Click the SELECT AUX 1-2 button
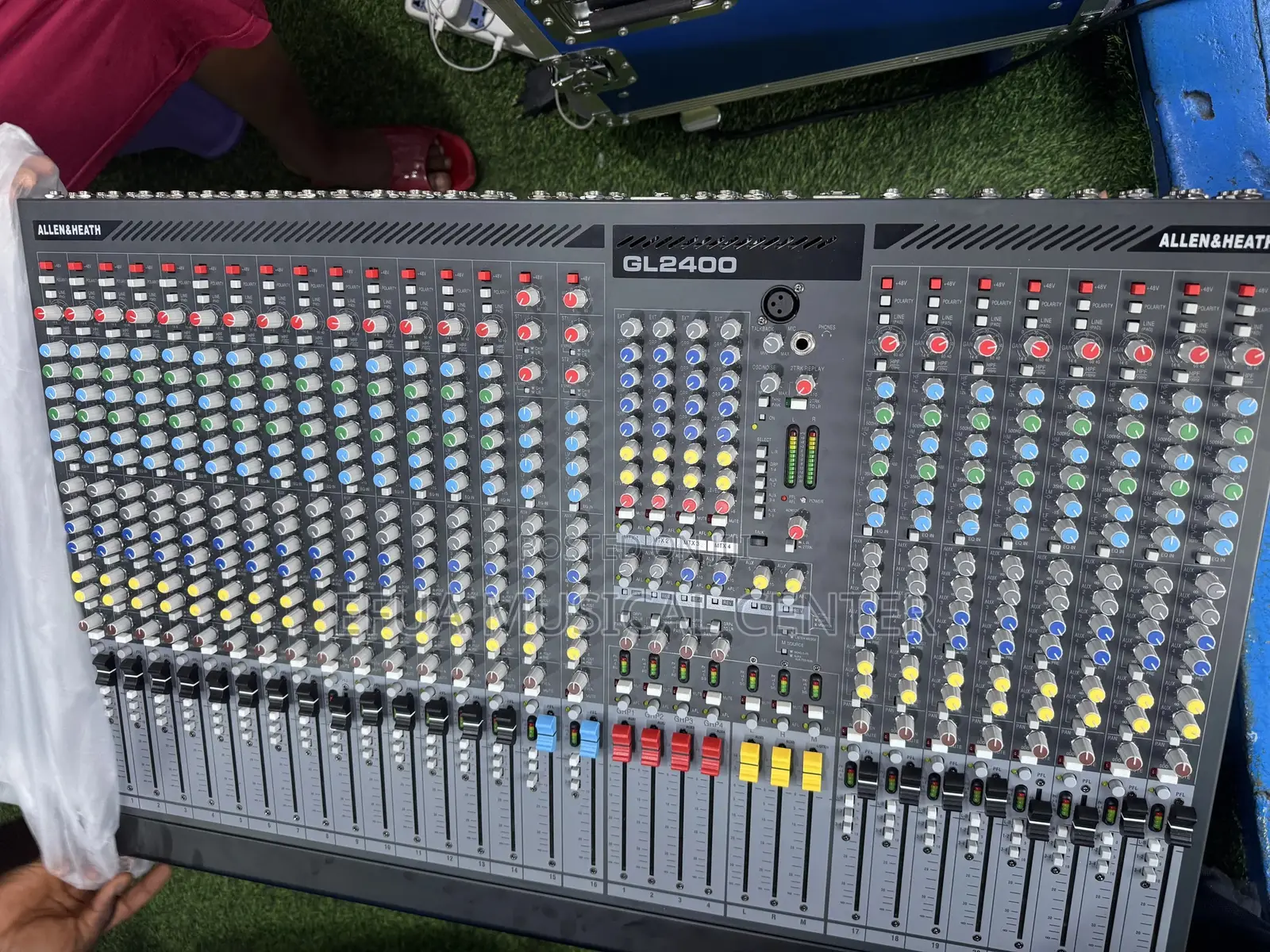Screen dimensions: 1270x952 (760, 482)
